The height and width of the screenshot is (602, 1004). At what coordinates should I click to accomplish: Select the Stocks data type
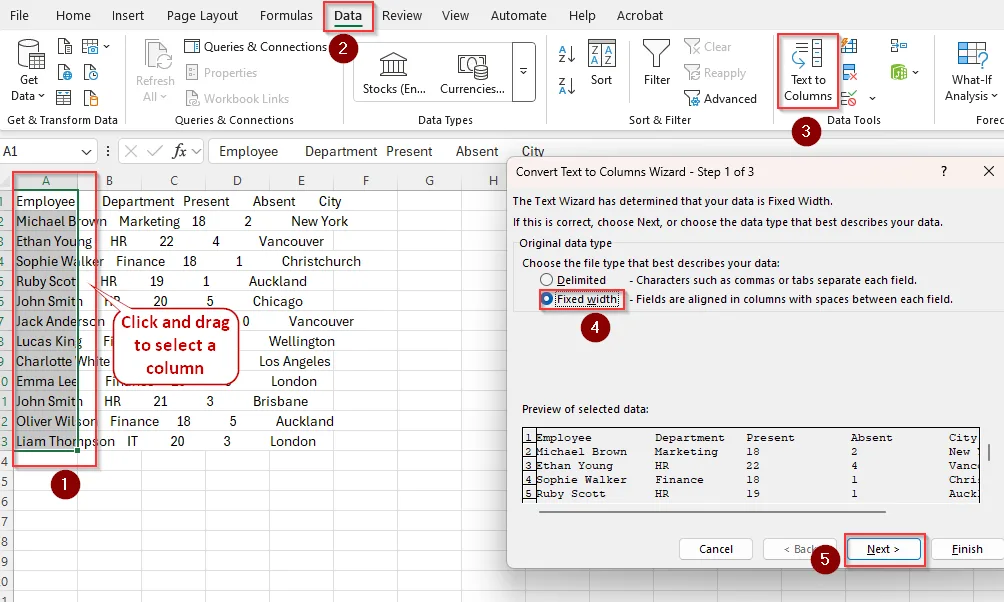click(394, 72)
